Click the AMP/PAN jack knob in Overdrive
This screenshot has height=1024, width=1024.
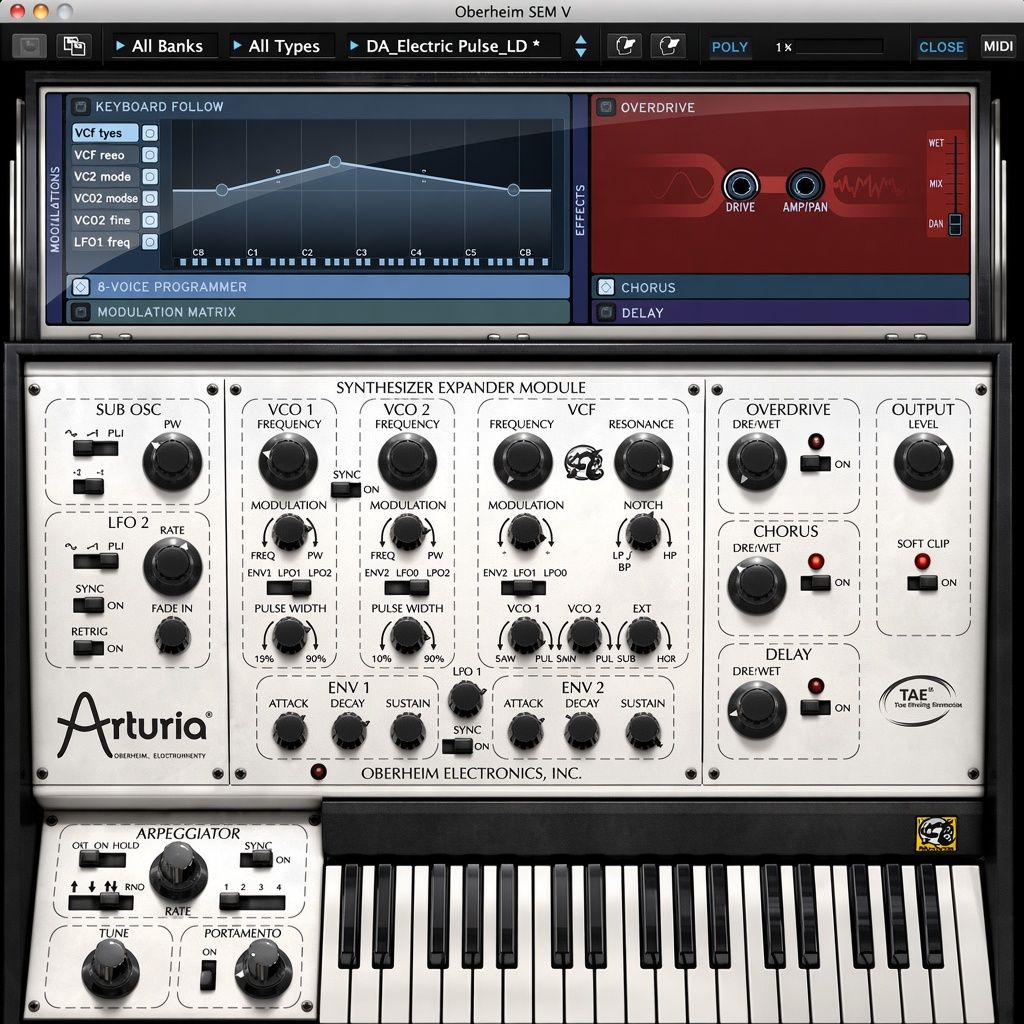(x=805, y=185)
